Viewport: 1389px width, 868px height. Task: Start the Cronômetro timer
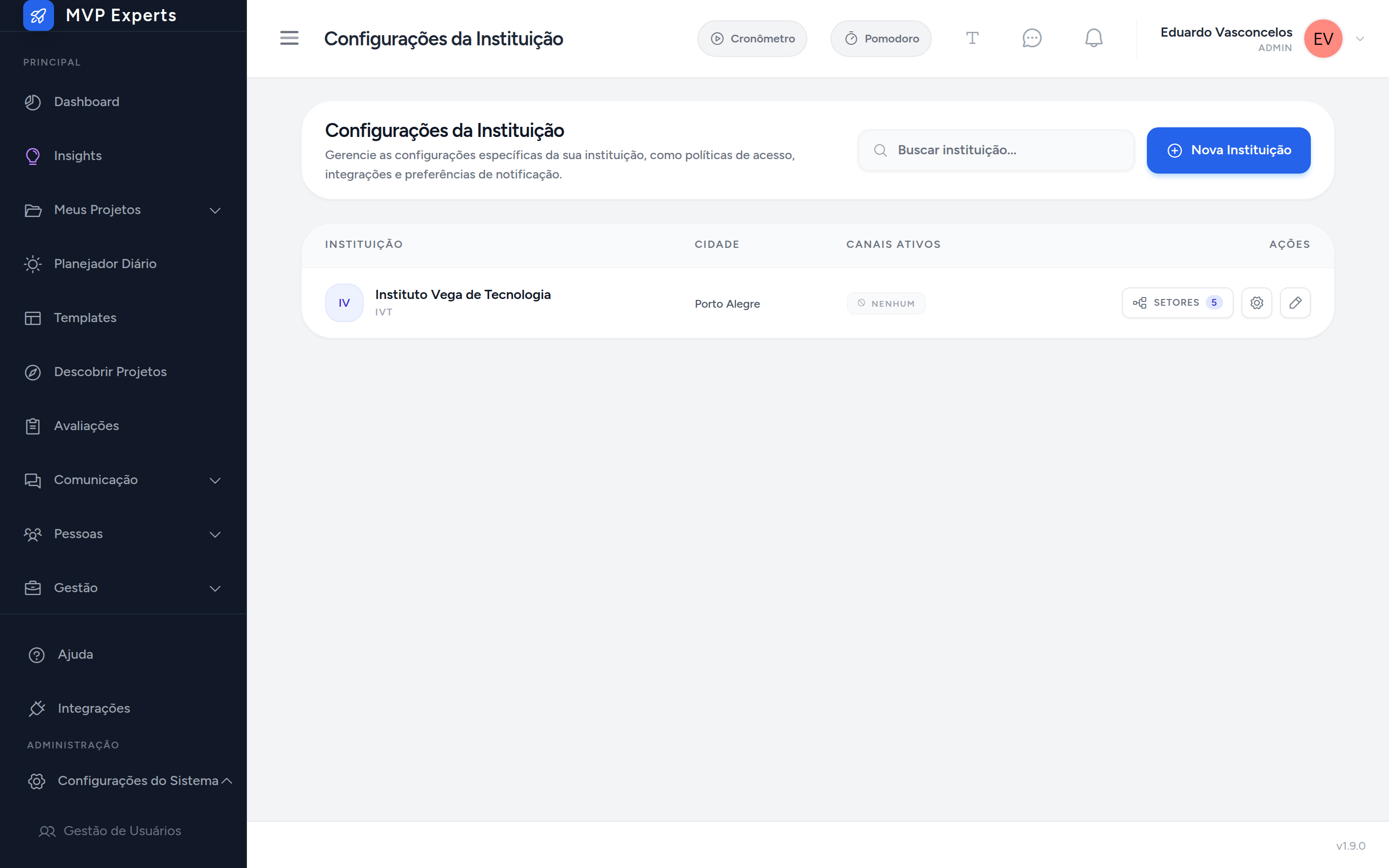[x=752, y=39]
